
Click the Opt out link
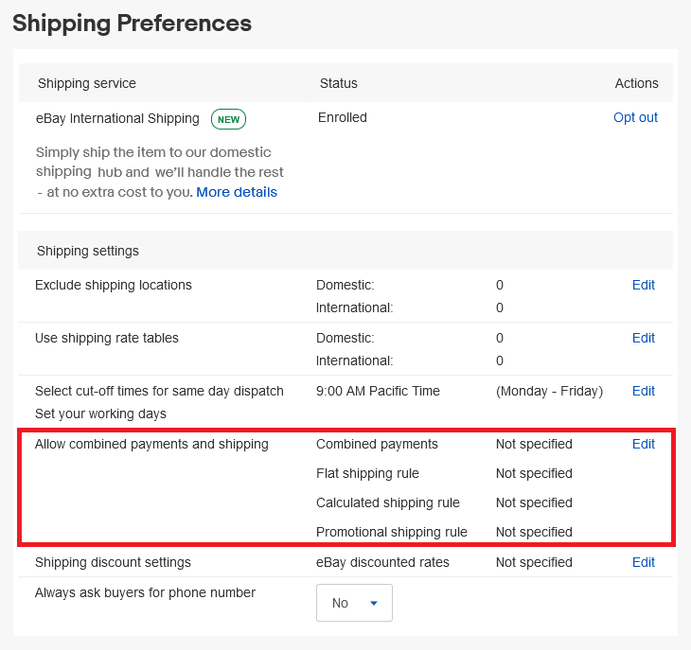pyautogui.click(x=635, y=118)
